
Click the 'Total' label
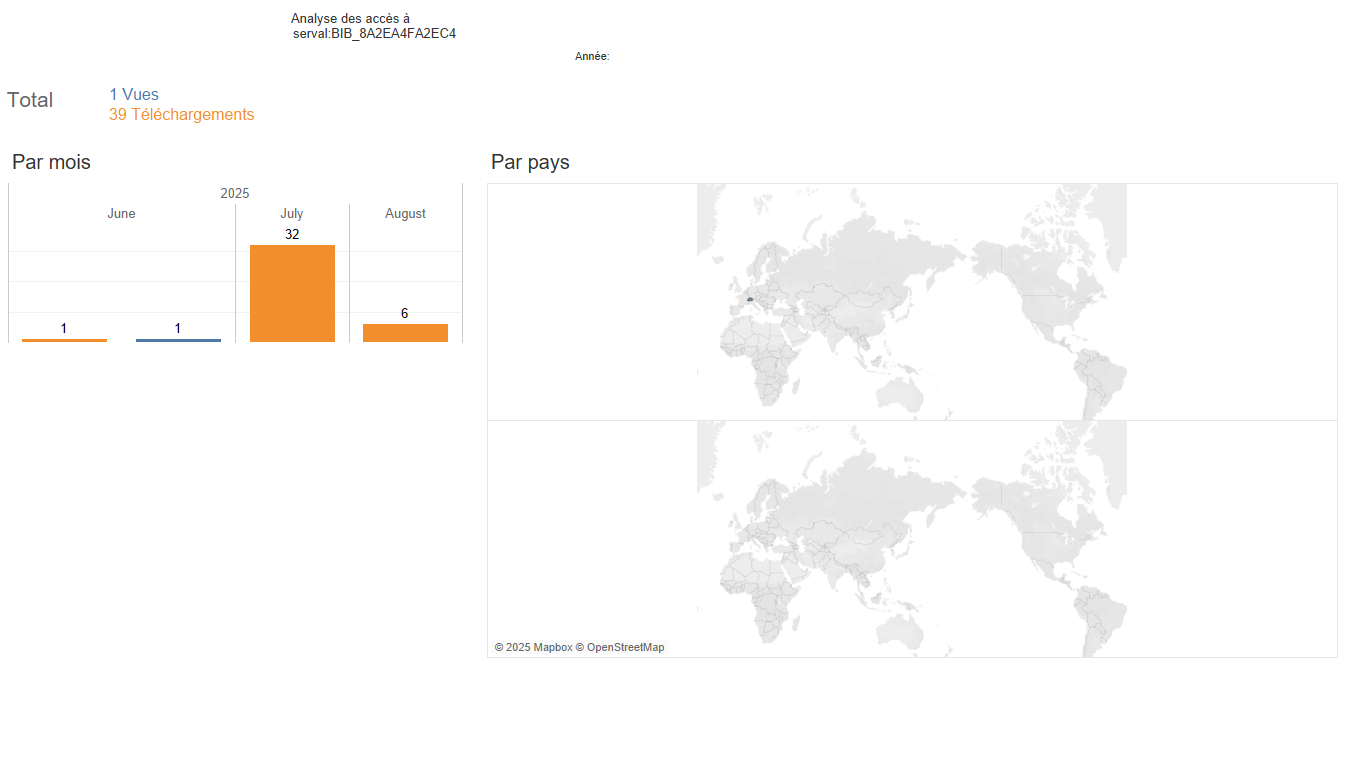30,100
